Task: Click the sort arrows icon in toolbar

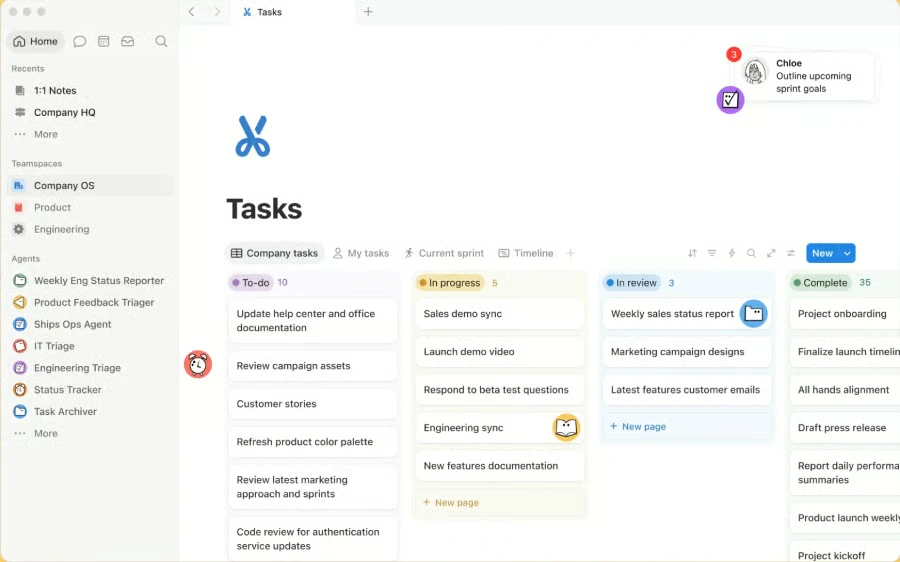Action: (x=692, y=253)
